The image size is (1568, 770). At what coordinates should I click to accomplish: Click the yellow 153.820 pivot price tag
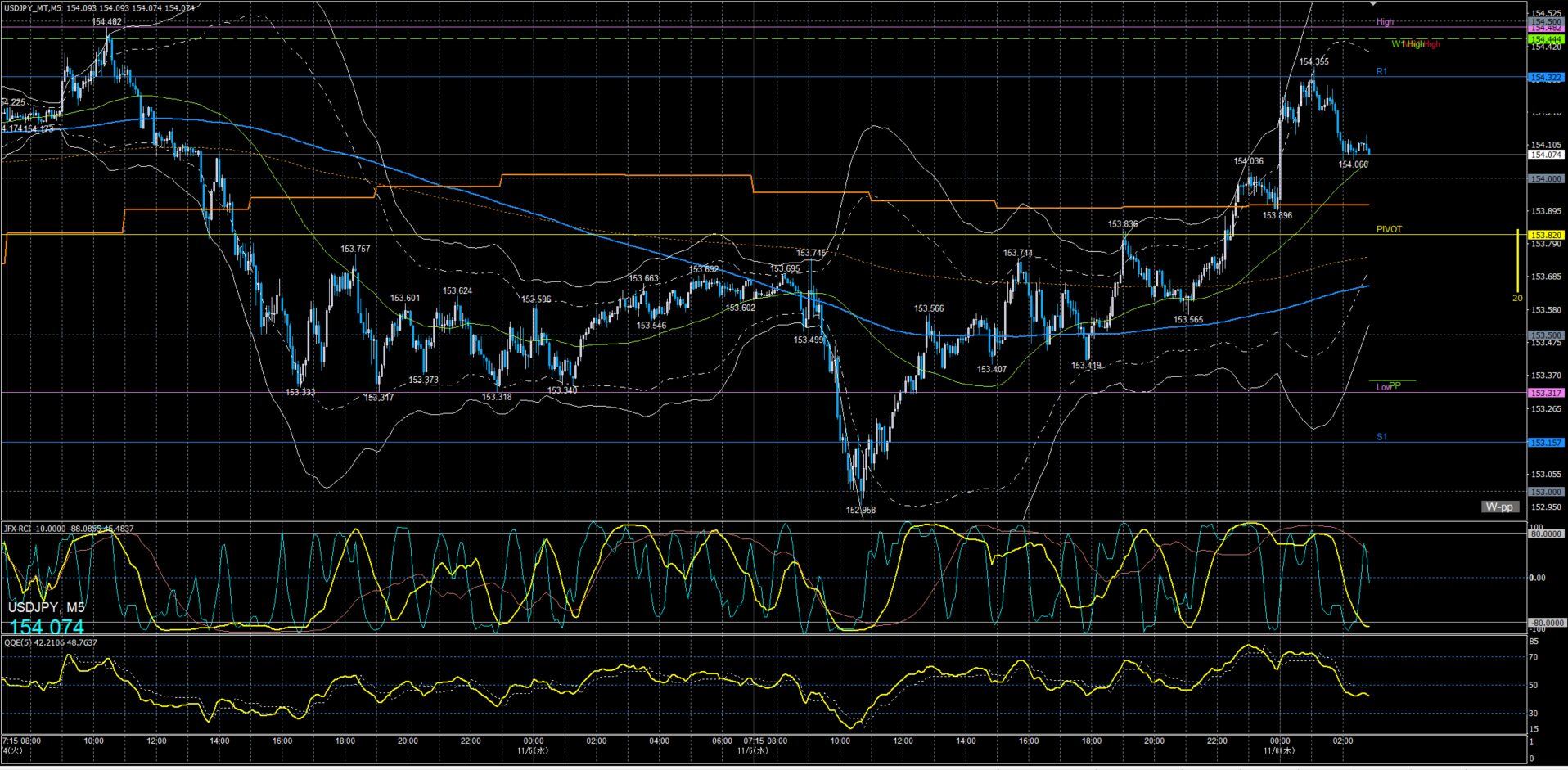(x=1546, y=236)
